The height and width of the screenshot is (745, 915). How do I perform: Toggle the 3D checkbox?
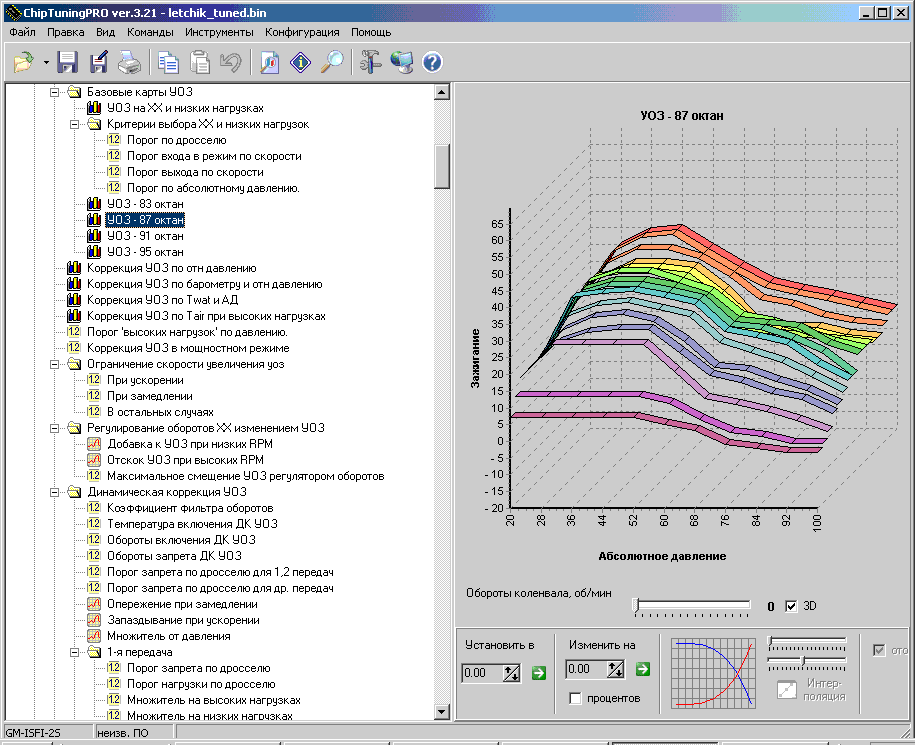click(792, 606)
